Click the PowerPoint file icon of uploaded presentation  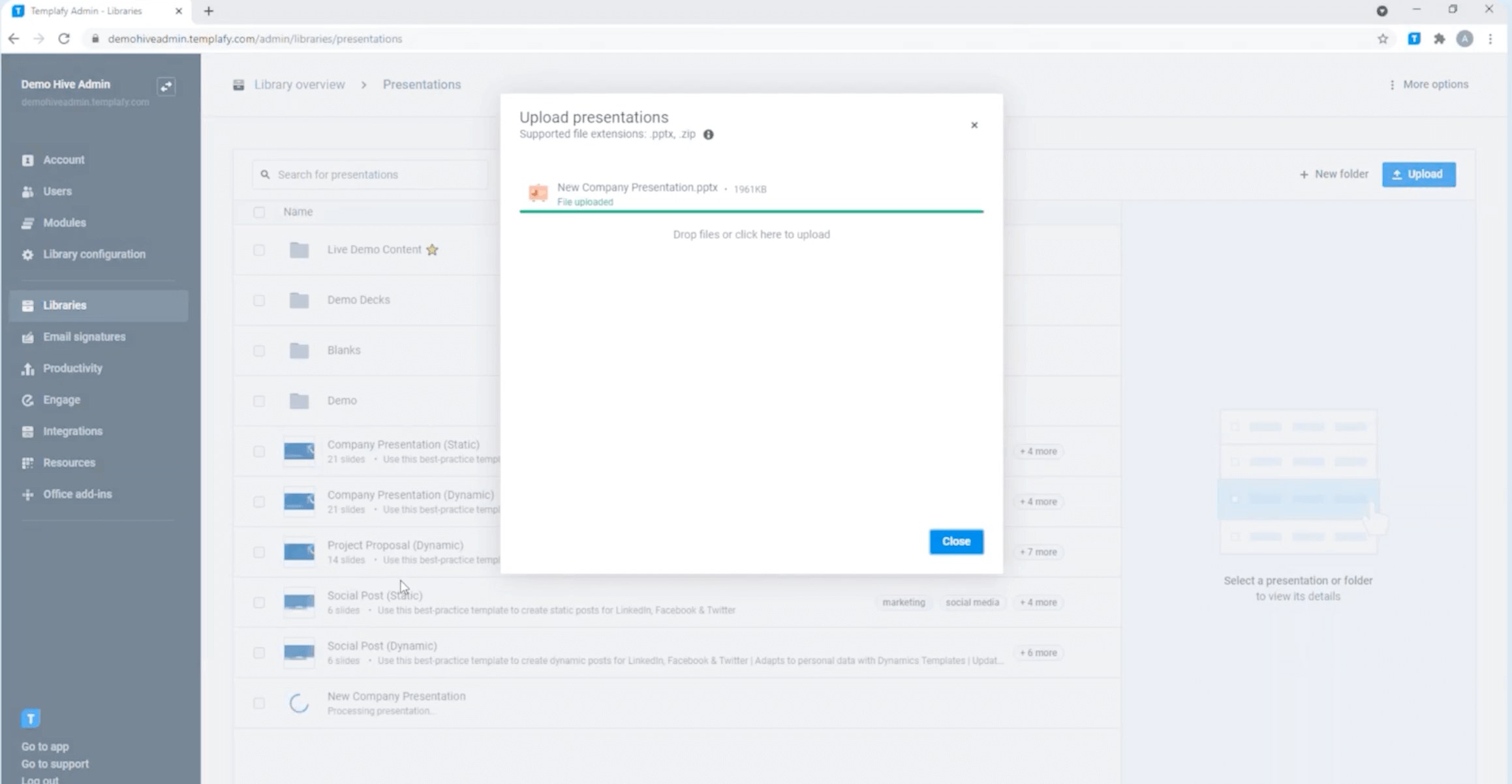pyautogui.click(x=538, y=192)
